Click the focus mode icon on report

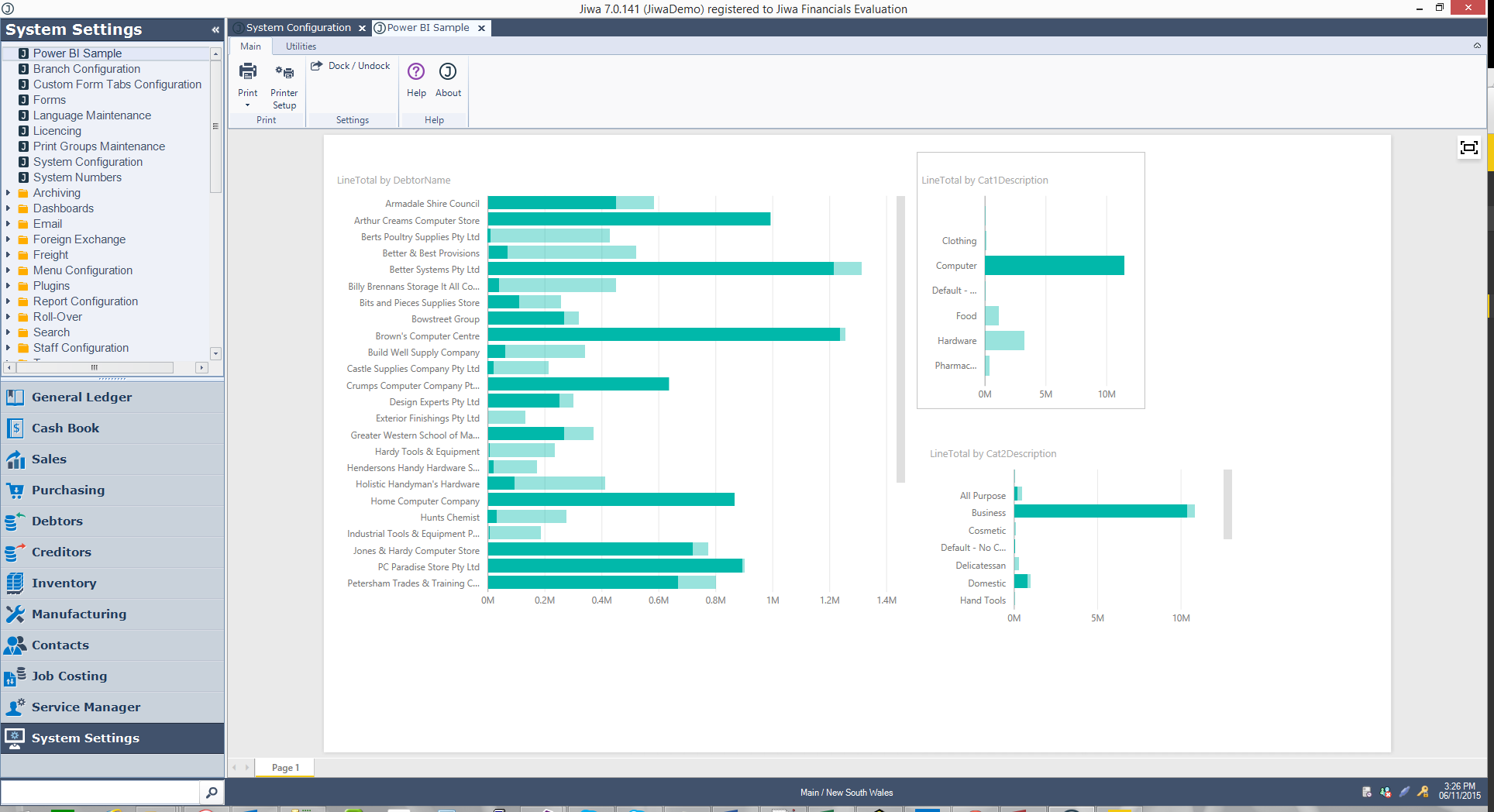coord(1468,148)
